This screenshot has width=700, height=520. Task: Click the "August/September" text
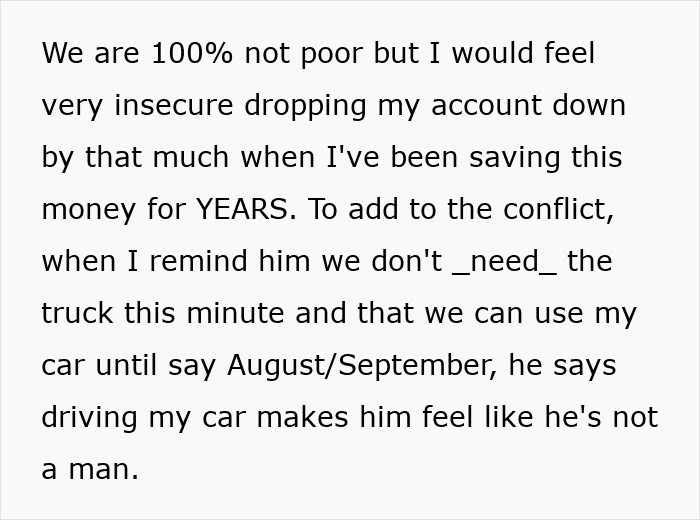coord(362,365)
